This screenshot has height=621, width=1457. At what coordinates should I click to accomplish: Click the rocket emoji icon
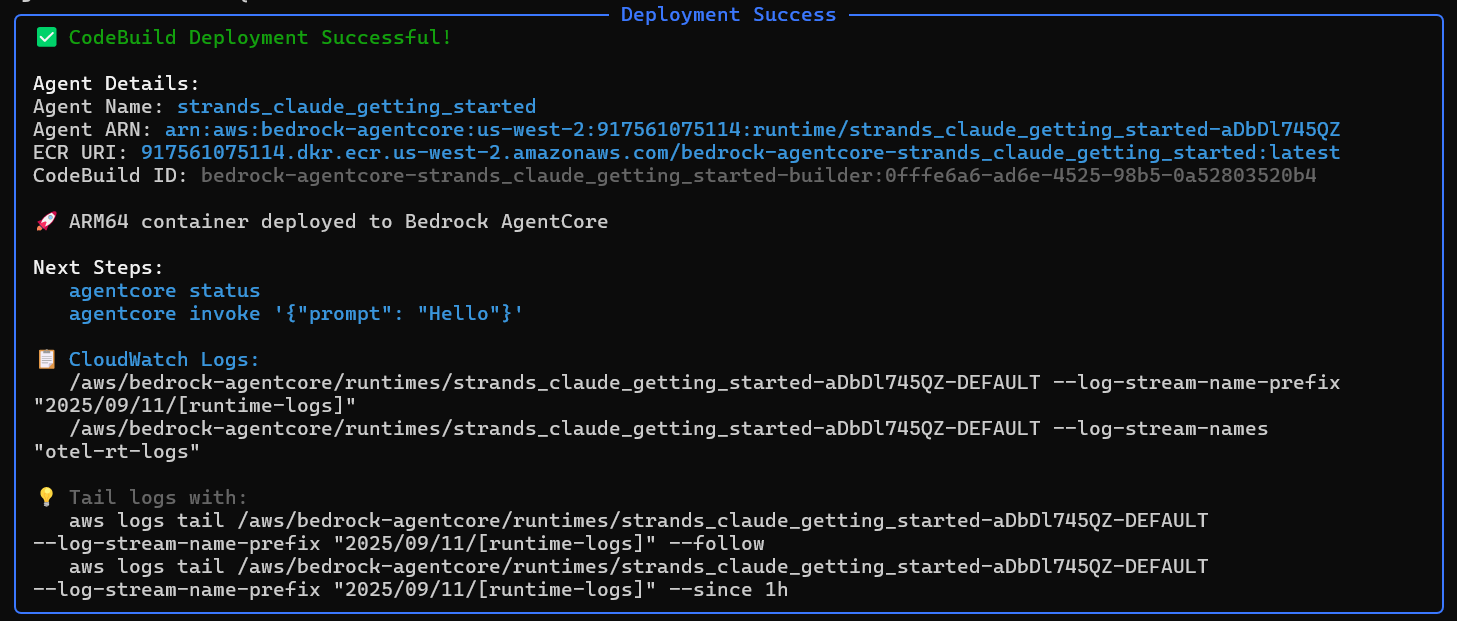point(46,222)
